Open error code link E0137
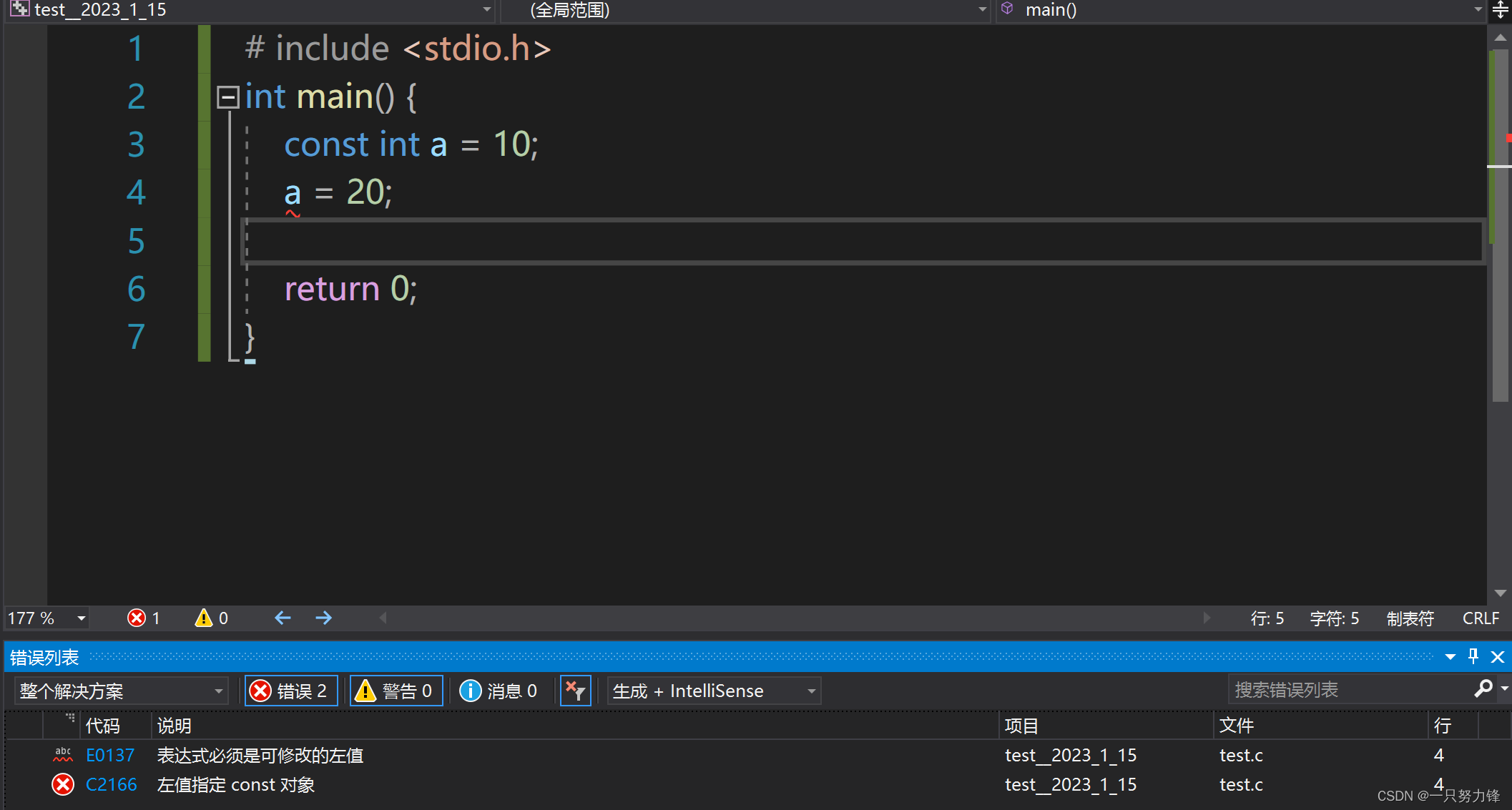 click(109, 755)
